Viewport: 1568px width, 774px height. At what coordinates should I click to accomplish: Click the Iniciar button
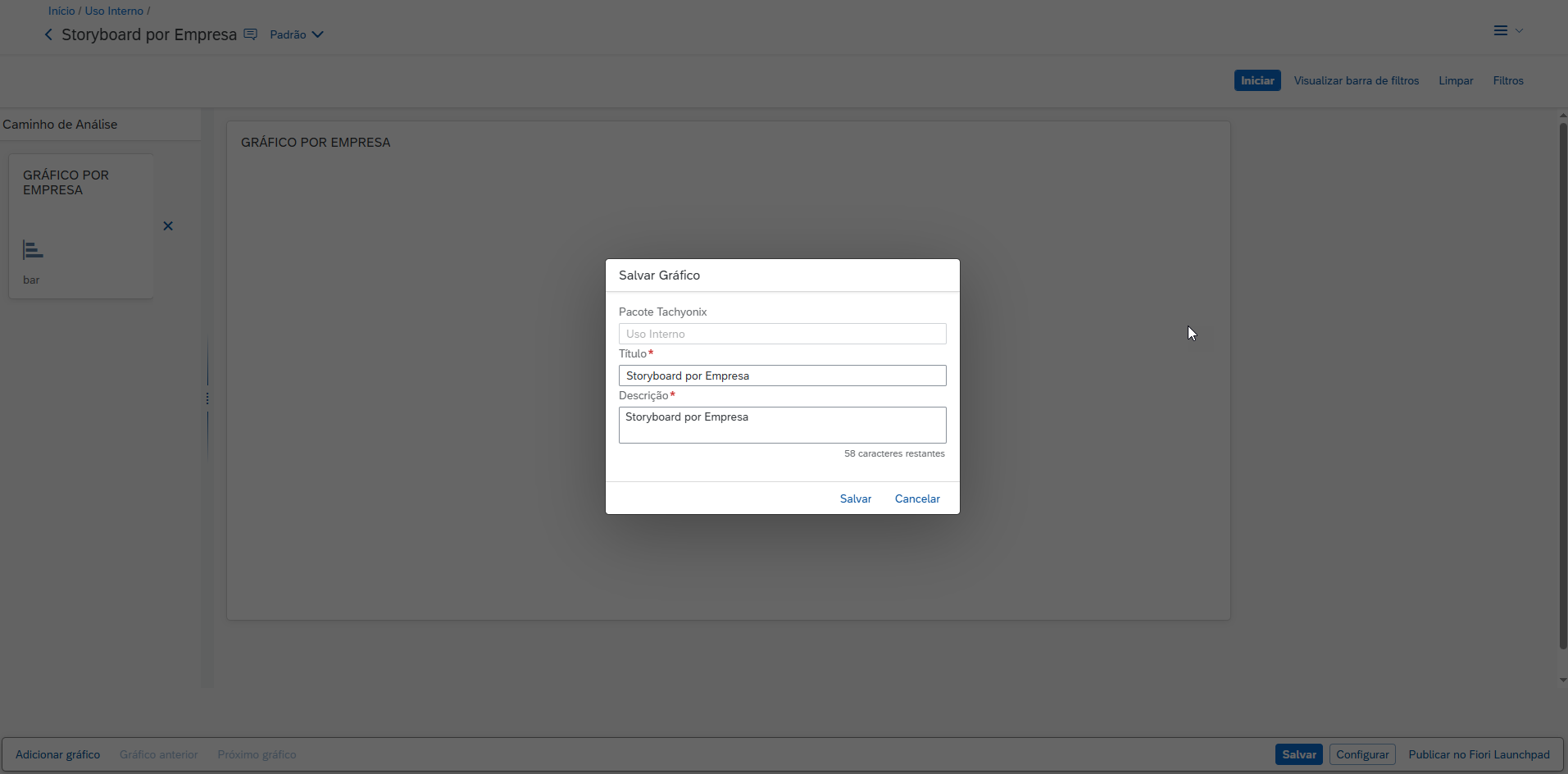pos(1257,80)
